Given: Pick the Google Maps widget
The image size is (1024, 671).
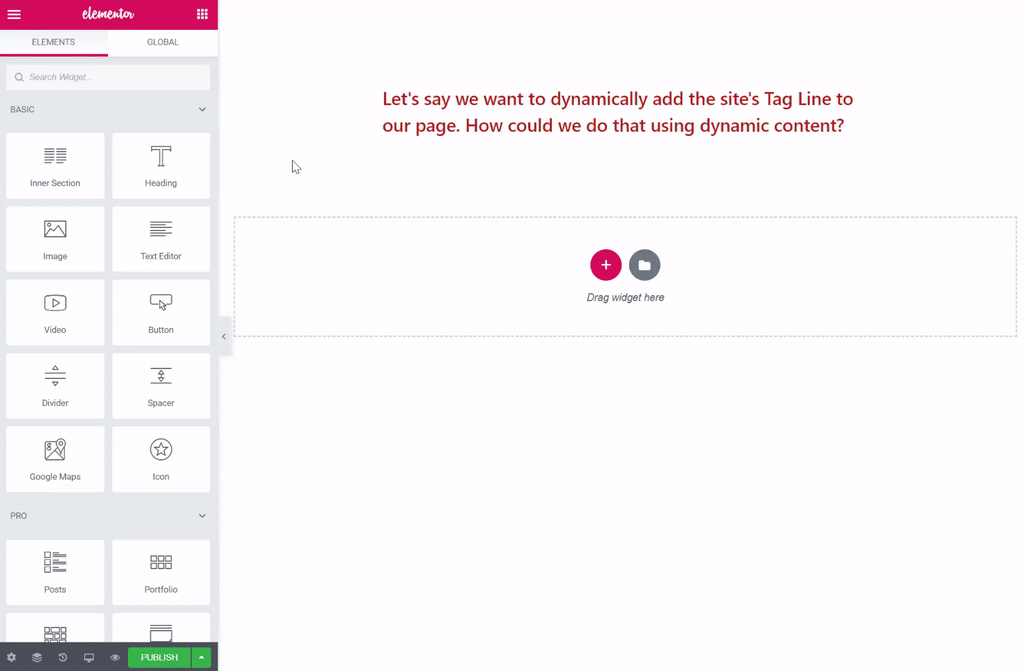Looking at the screenshot, I should tap(55, 459).
